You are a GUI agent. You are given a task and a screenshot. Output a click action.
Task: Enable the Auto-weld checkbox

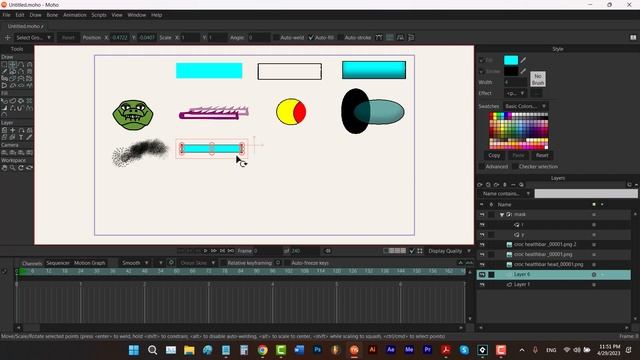(276, 38)
